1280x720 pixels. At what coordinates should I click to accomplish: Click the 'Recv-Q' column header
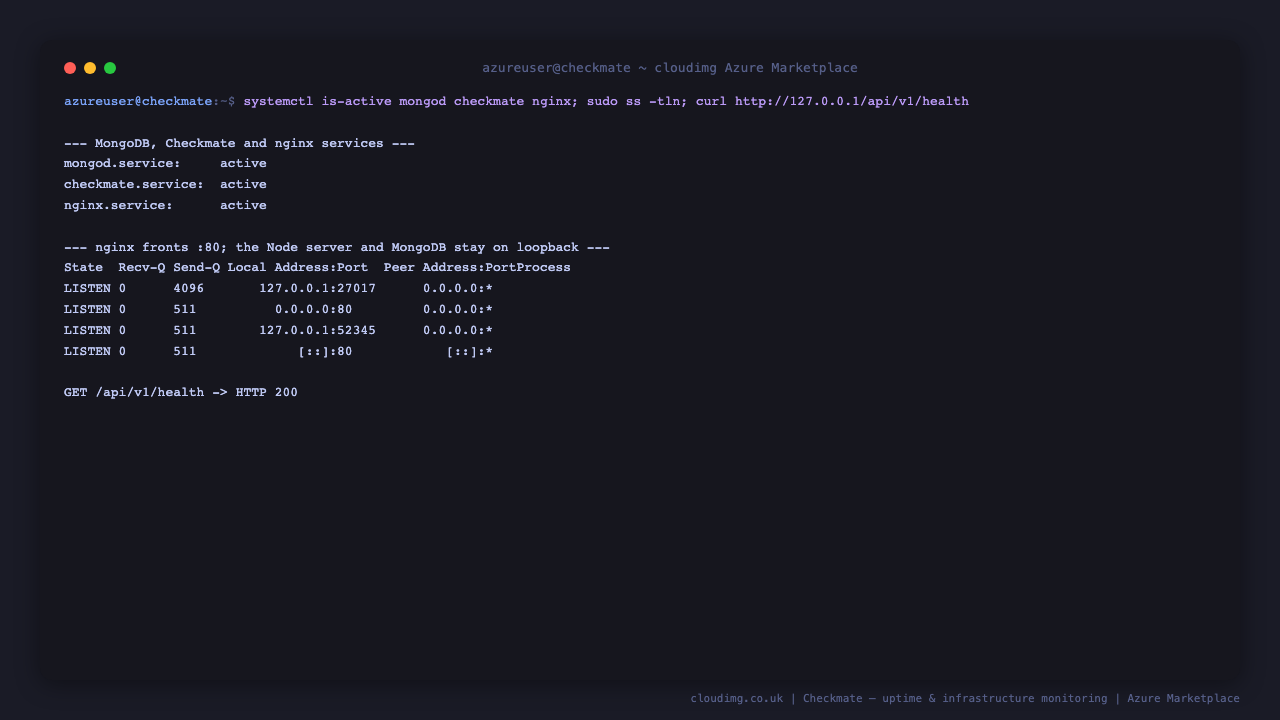(x=142, y=267)
